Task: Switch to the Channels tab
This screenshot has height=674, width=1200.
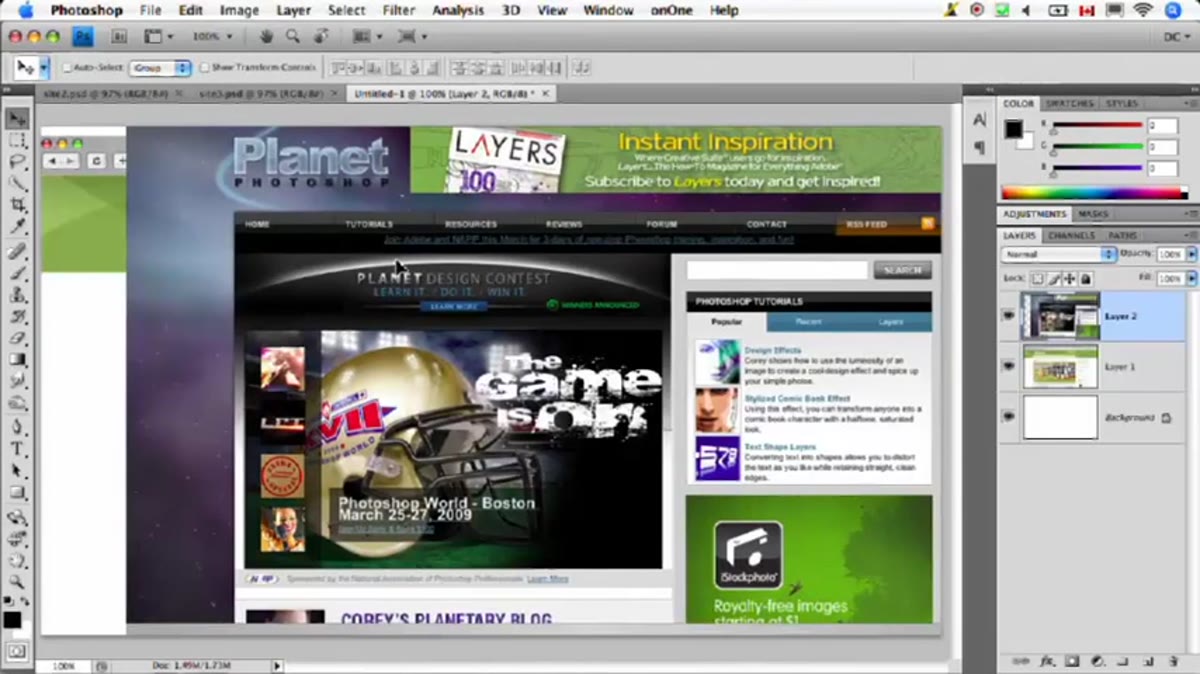Action: 1071,235
